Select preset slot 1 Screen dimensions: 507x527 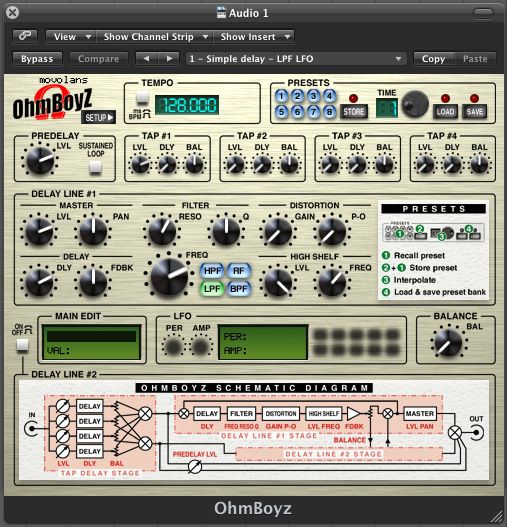(x=281, y=96)
